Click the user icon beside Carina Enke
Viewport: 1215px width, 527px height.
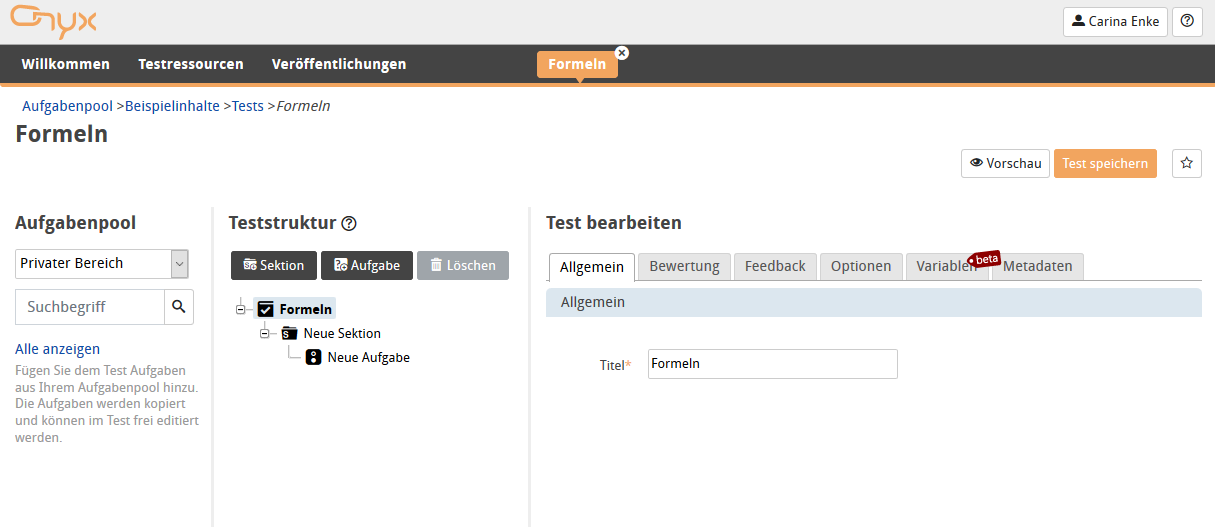pyautogui.click(x=1078, y=21)
